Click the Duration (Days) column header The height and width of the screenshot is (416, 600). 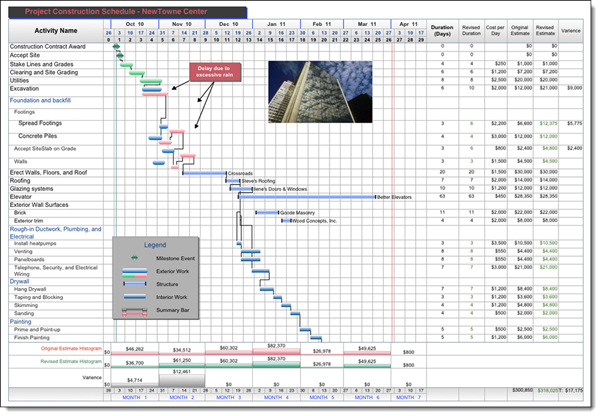coord(441,29)
